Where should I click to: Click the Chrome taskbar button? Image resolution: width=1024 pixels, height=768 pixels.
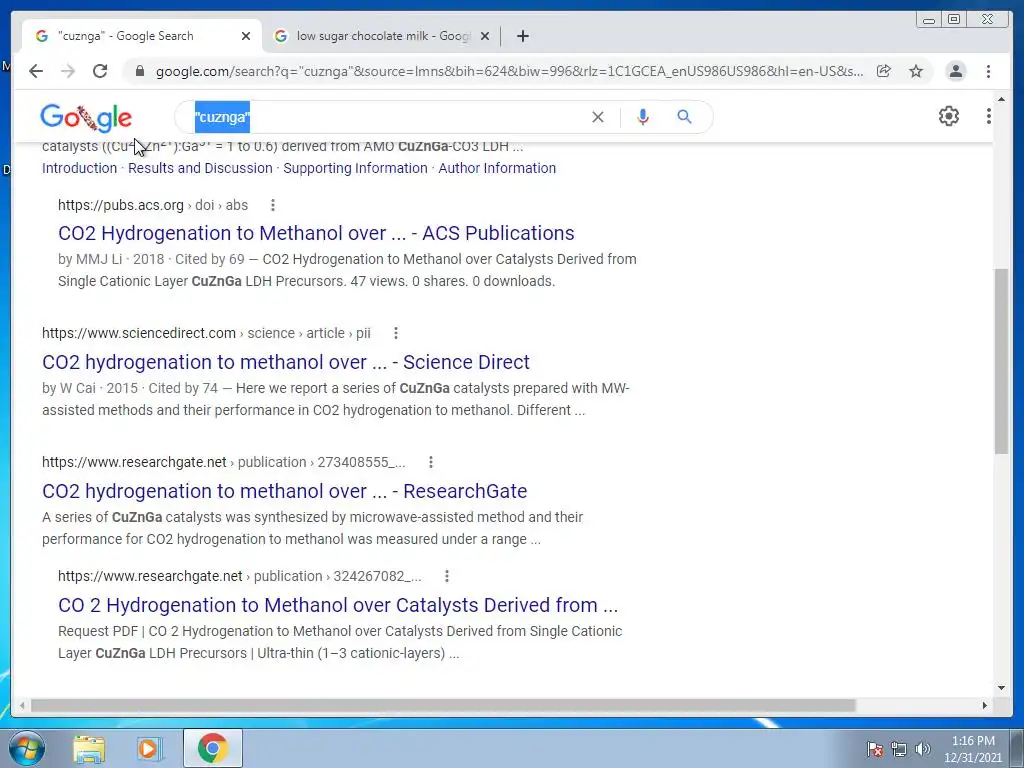[x=213, y=748]
